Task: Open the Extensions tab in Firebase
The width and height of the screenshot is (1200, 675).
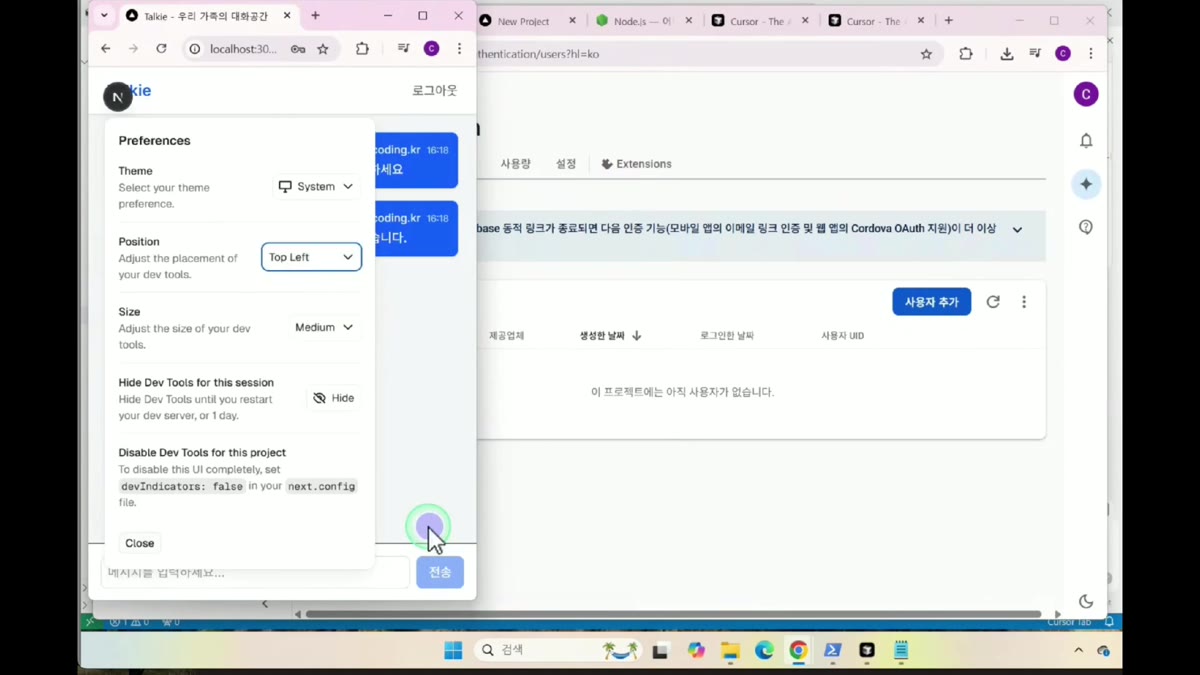Action: pyautogui.click(x=636, y=164)
